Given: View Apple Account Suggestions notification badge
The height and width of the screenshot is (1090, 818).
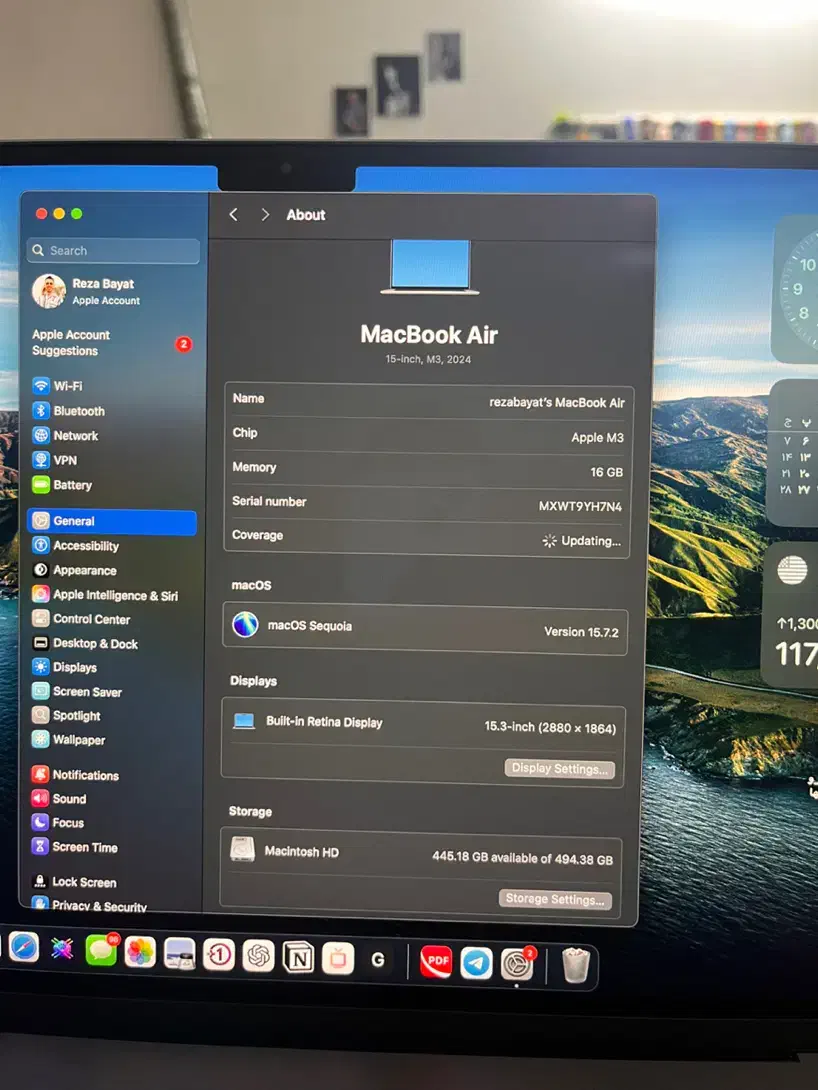Looking at the screenshot, I should [184, 343].
